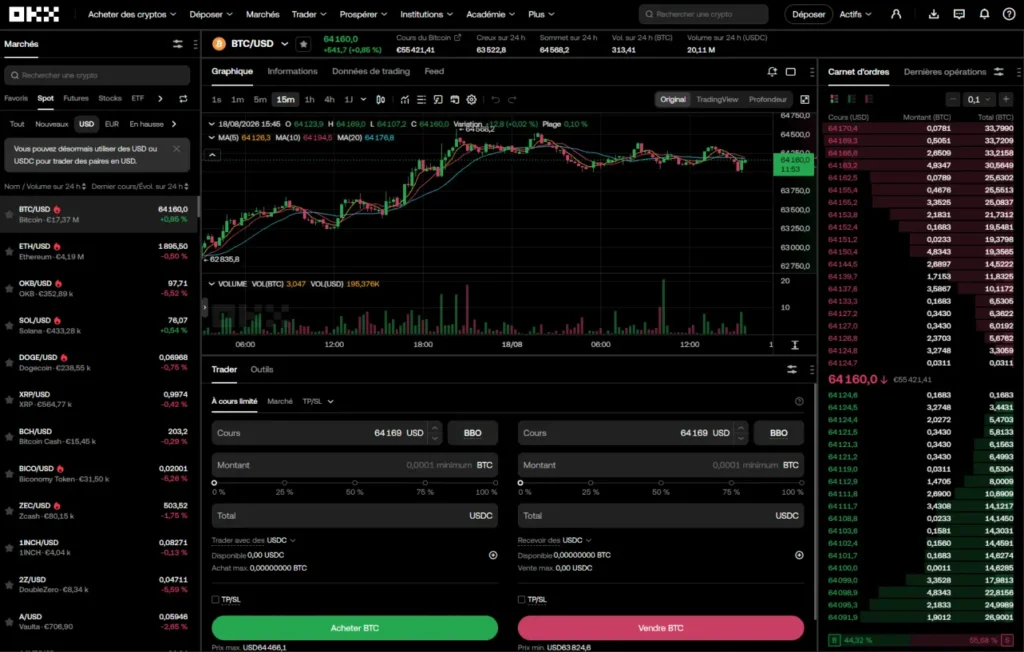
Task: Click BBO button in buy form
Action: pos(472,432)
